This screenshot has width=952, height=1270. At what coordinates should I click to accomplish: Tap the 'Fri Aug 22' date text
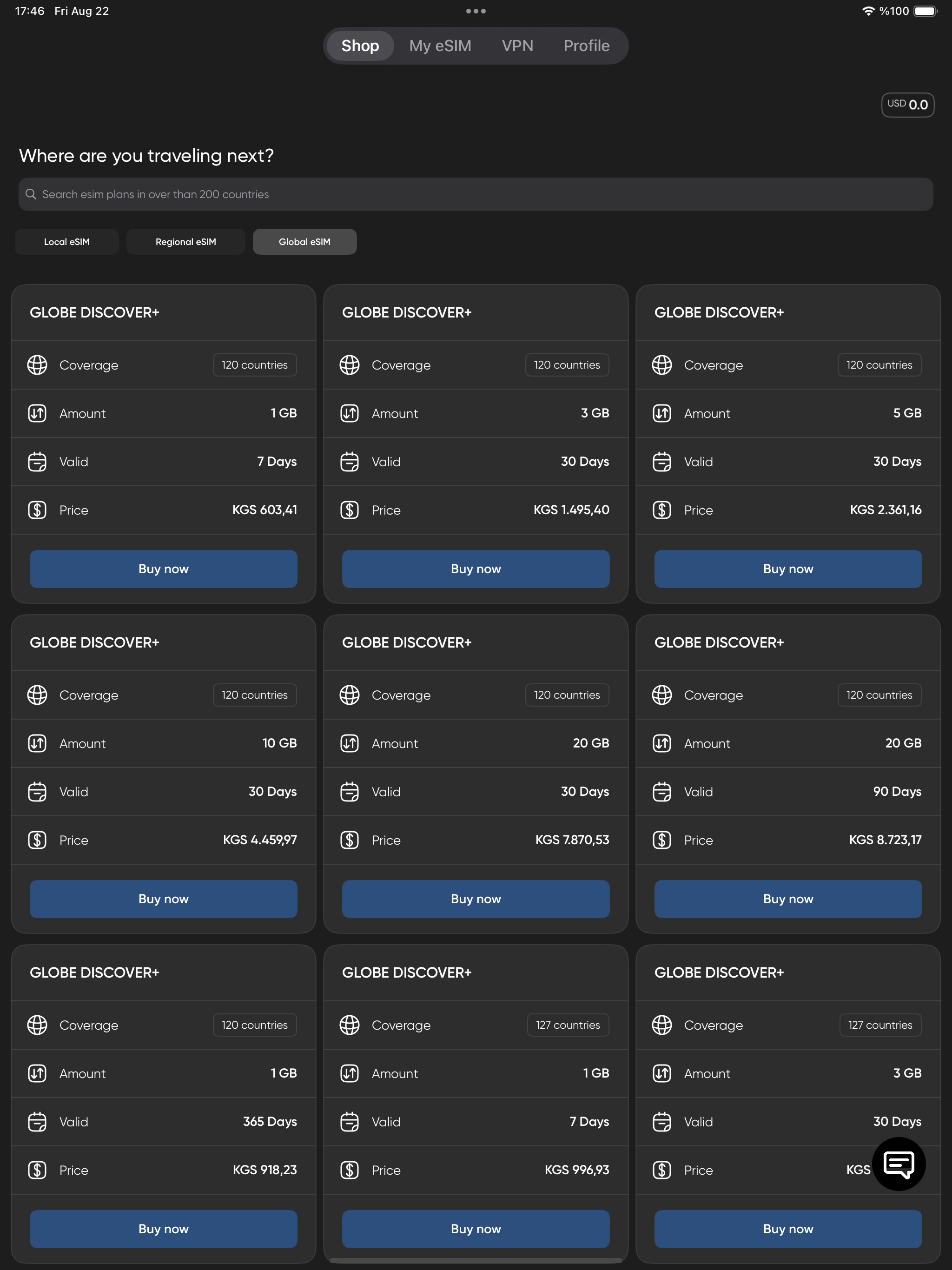(81, 11)
